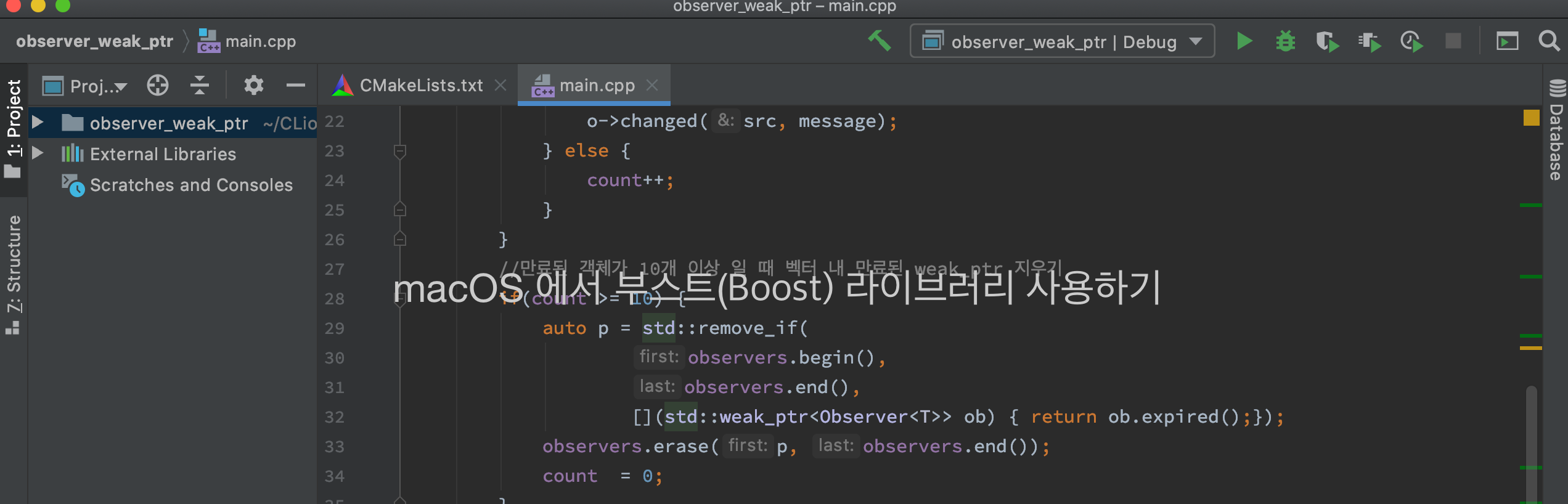Close the main.cpp tab
Screen dimensions: 1568x504
[652, 85]
